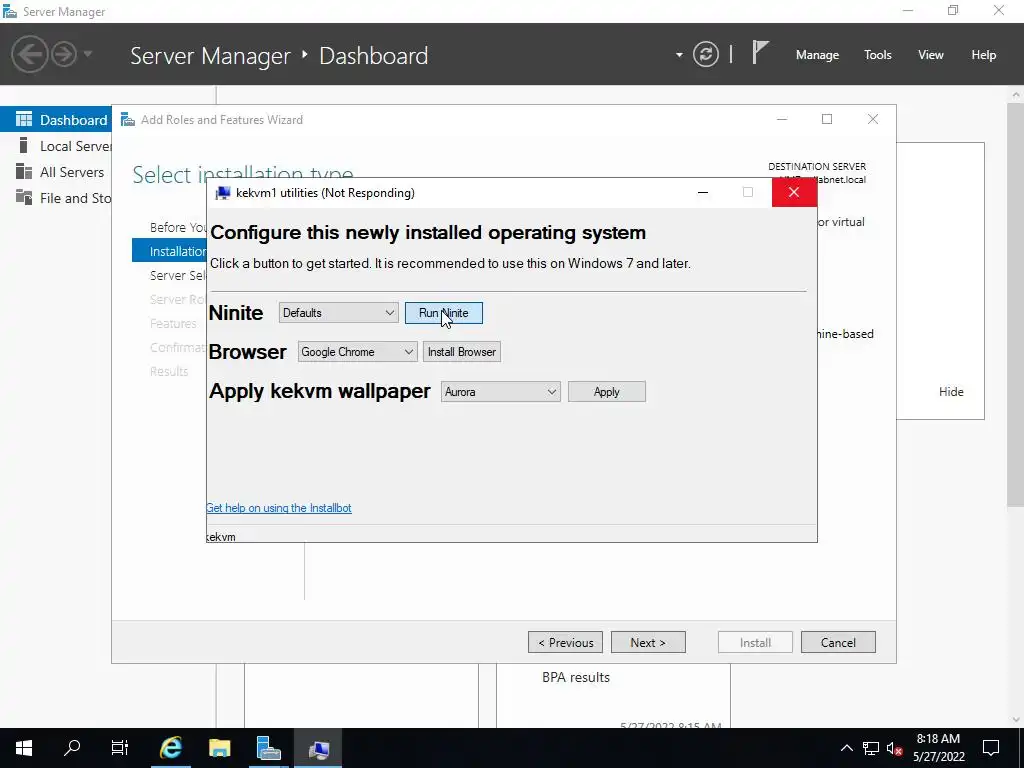Screen dimensions: 1024x768
Task: Select All Servers in the left pane
Action: point(56,172)
